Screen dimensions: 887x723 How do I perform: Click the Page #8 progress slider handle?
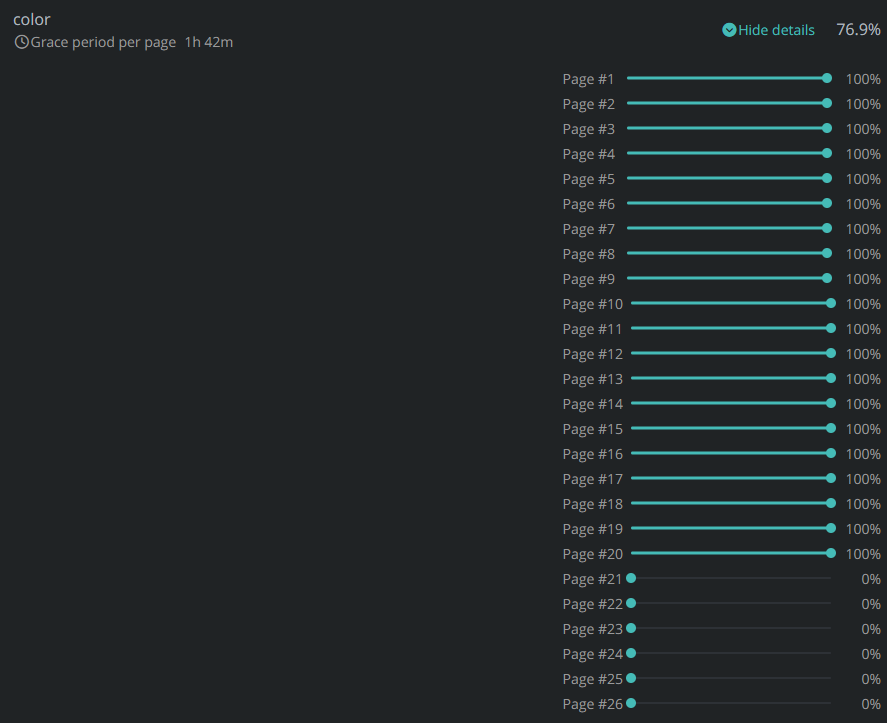pyautogui.click(x=826, y=253)
